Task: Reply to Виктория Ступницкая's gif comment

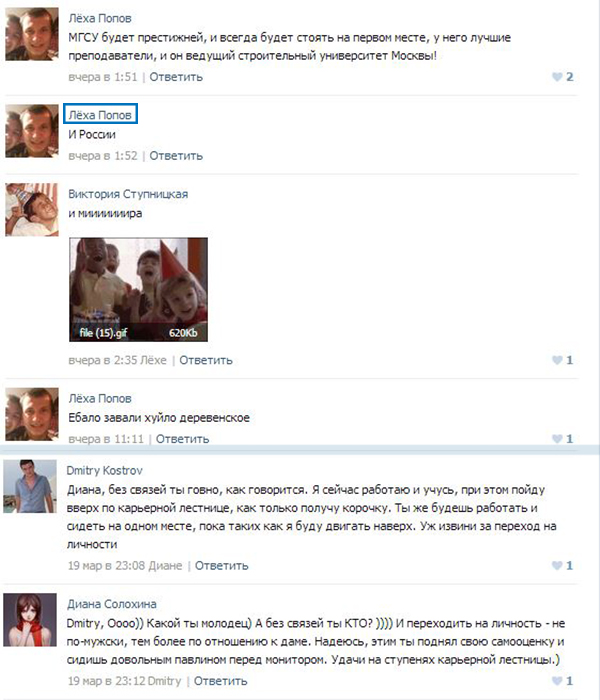Action: pos(206,360)
